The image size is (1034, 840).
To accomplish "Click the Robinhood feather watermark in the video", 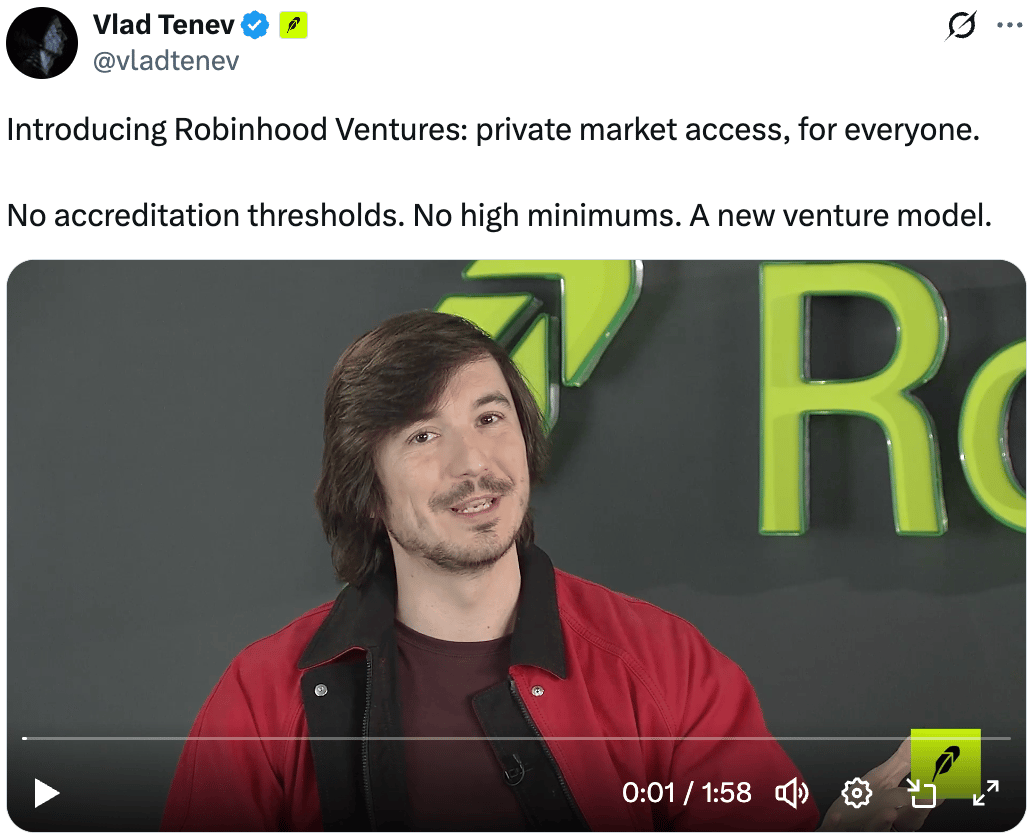I will (x=946, y=763).
